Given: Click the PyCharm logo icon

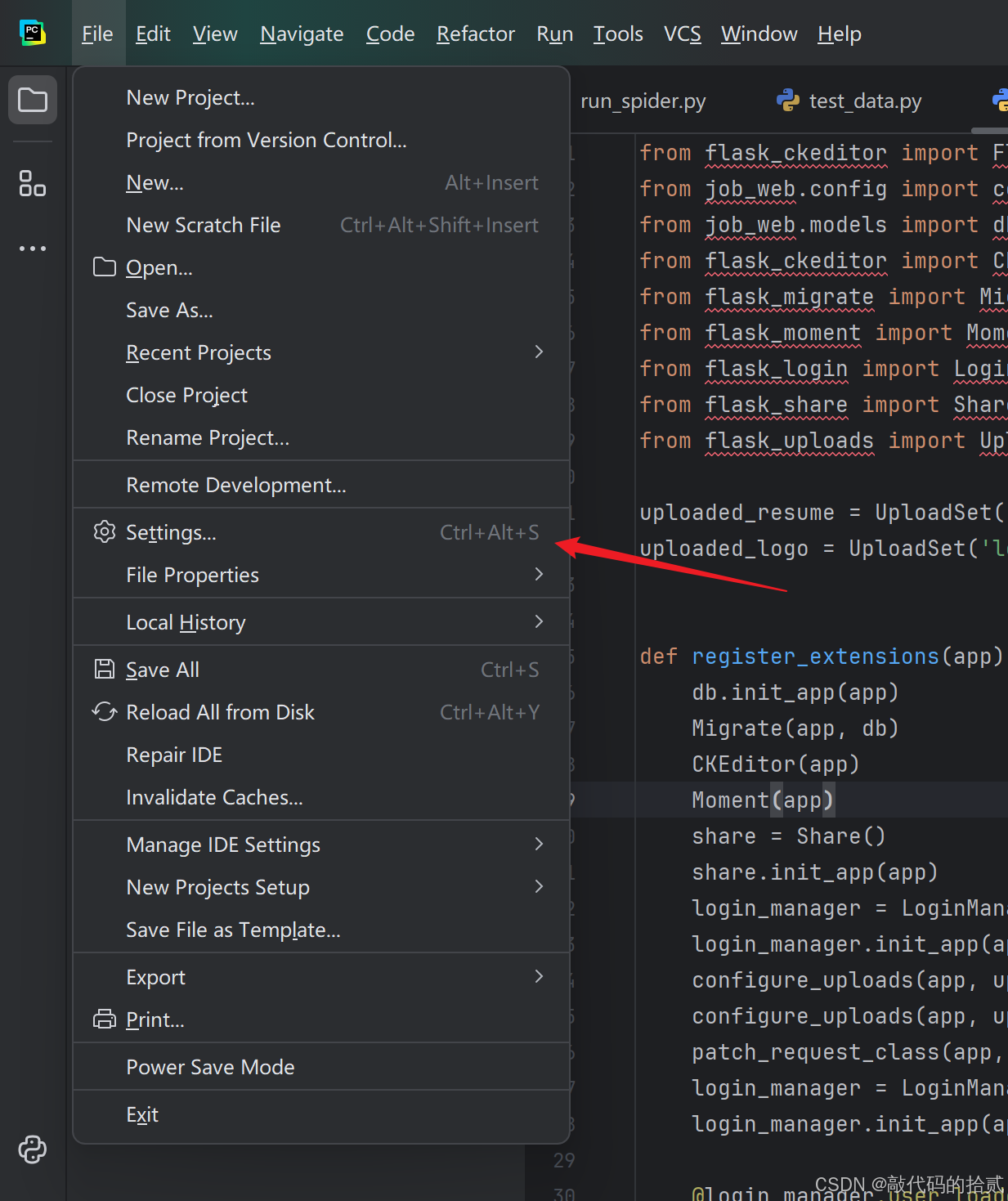Looking at the screenshot, I should point(33,33).
